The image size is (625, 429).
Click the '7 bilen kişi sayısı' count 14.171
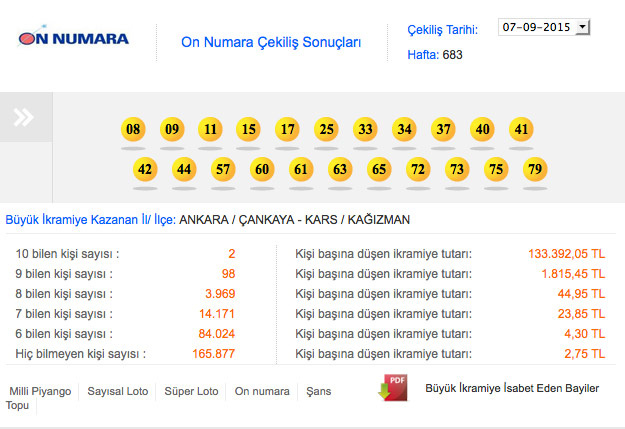216,313
